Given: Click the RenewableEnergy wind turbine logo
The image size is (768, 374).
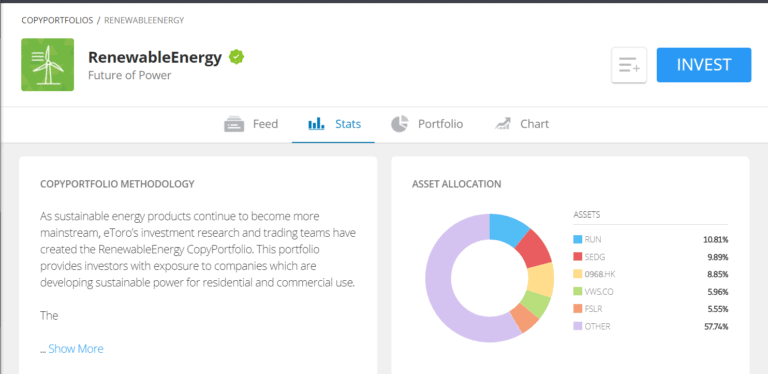Looking at the screenshot, I should click(48, 65).
